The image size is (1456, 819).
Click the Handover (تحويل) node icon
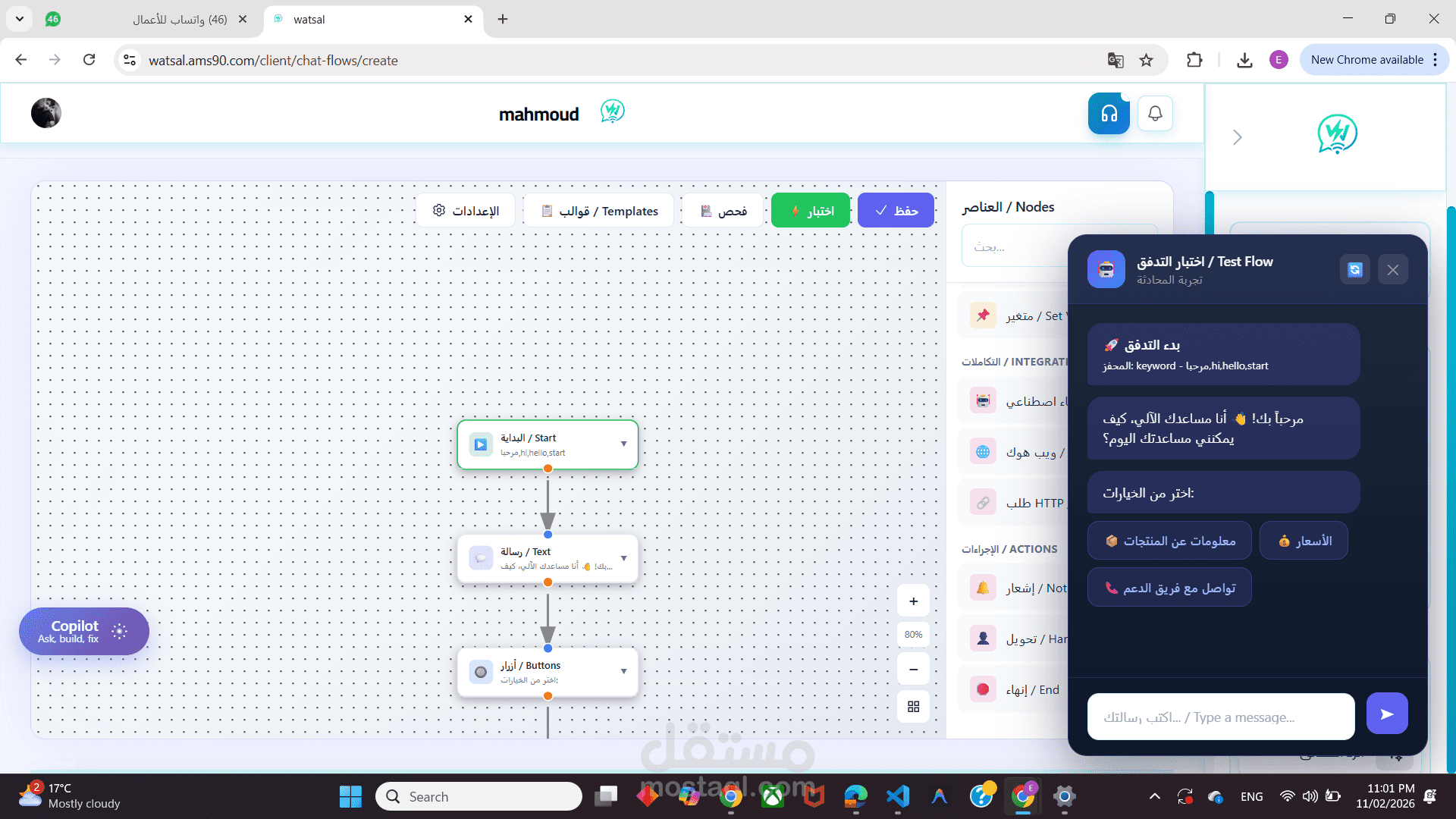pyautogui.click(x=984, y=638)
